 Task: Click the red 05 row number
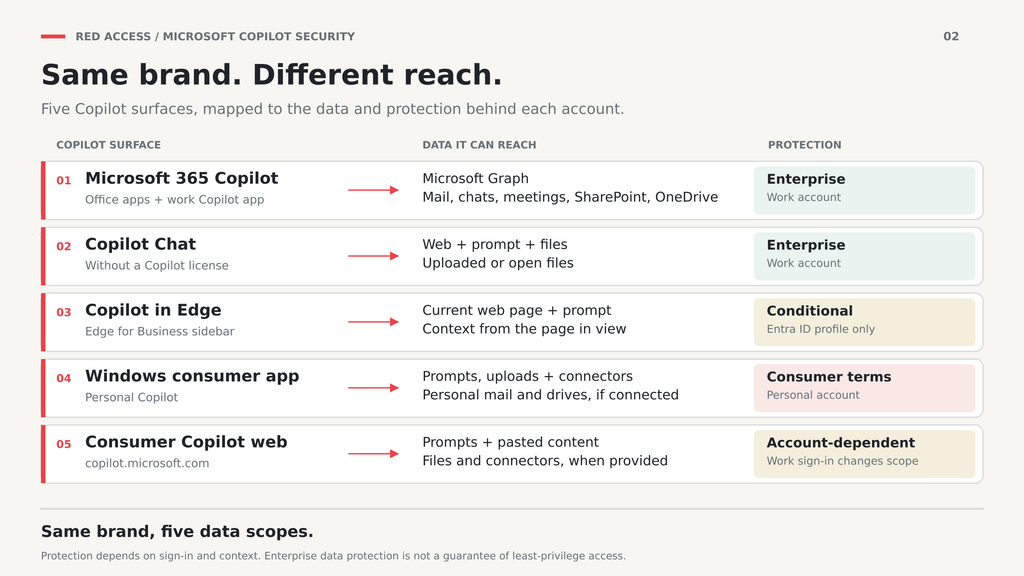tap(63, 444)
